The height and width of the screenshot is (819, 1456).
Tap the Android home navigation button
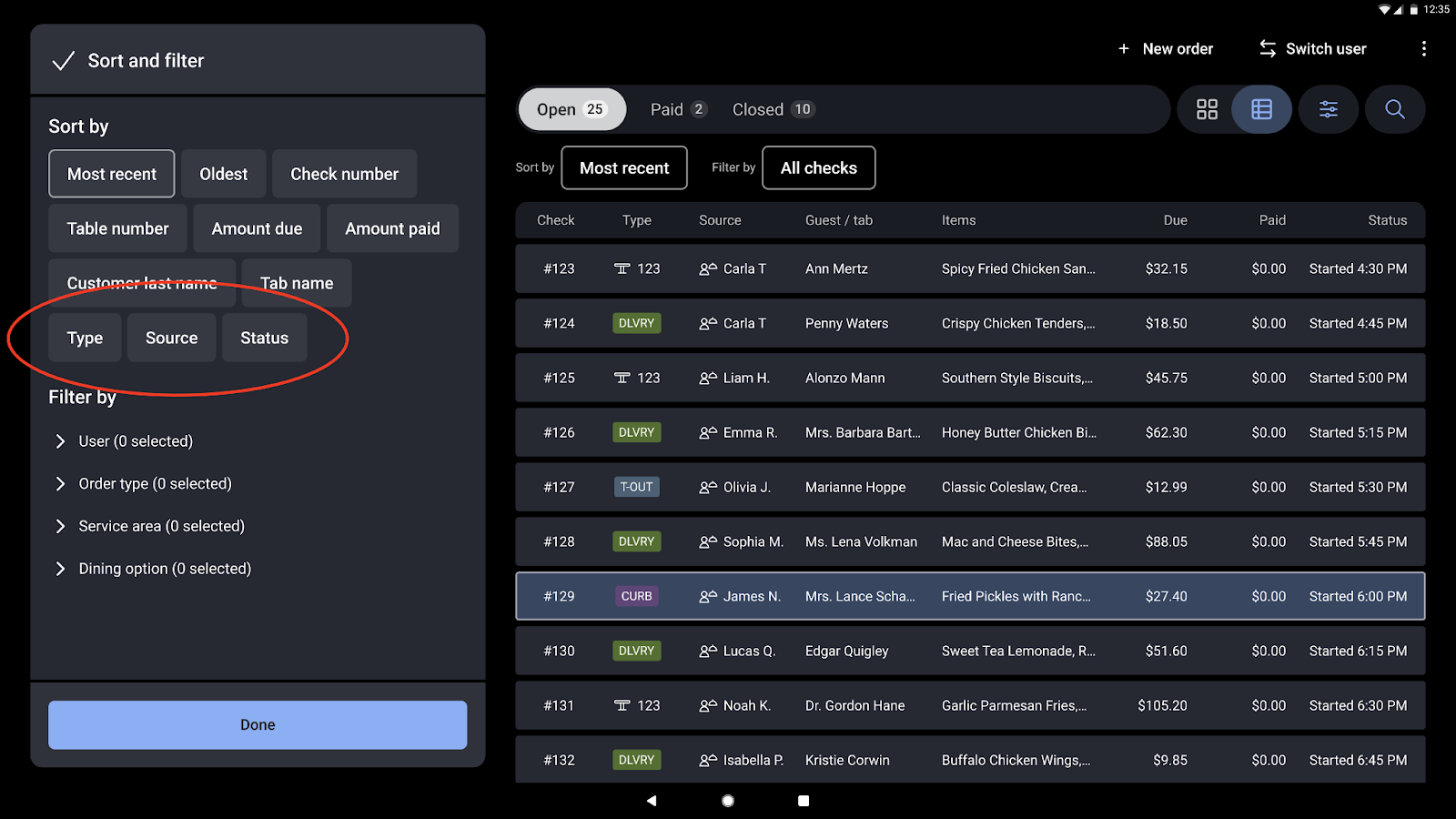coord(727,800)
